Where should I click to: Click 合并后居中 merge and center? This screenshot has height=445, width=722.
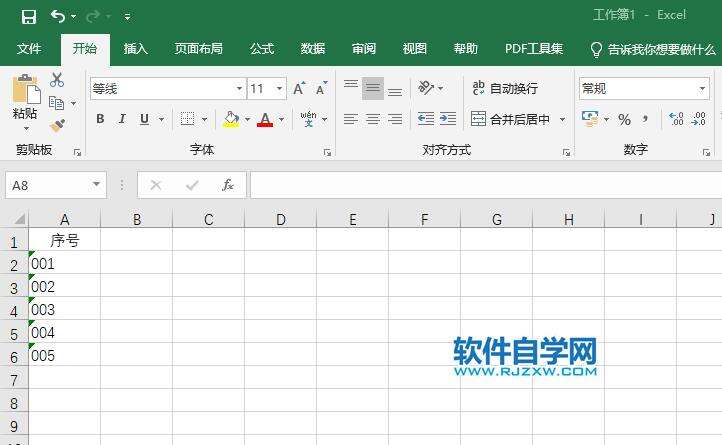click(x=510, y=119)
